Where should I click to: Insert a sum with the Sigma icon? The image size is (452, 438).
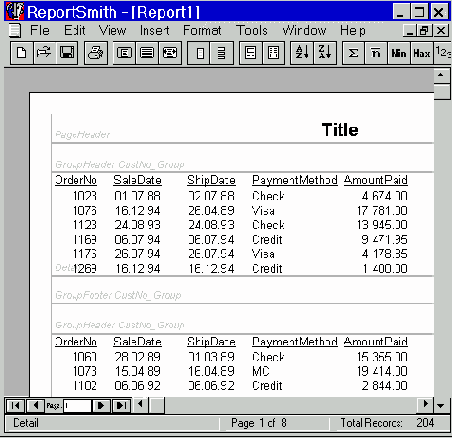353,53
